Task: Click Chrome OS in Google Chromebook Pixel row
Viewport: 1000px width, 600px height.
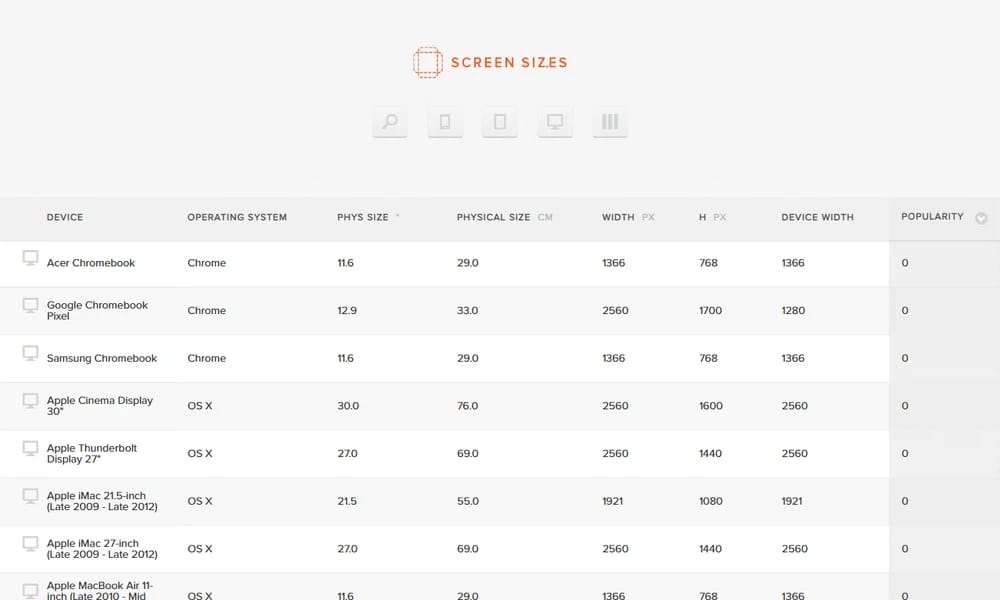Action: click(x=207, y=311)
